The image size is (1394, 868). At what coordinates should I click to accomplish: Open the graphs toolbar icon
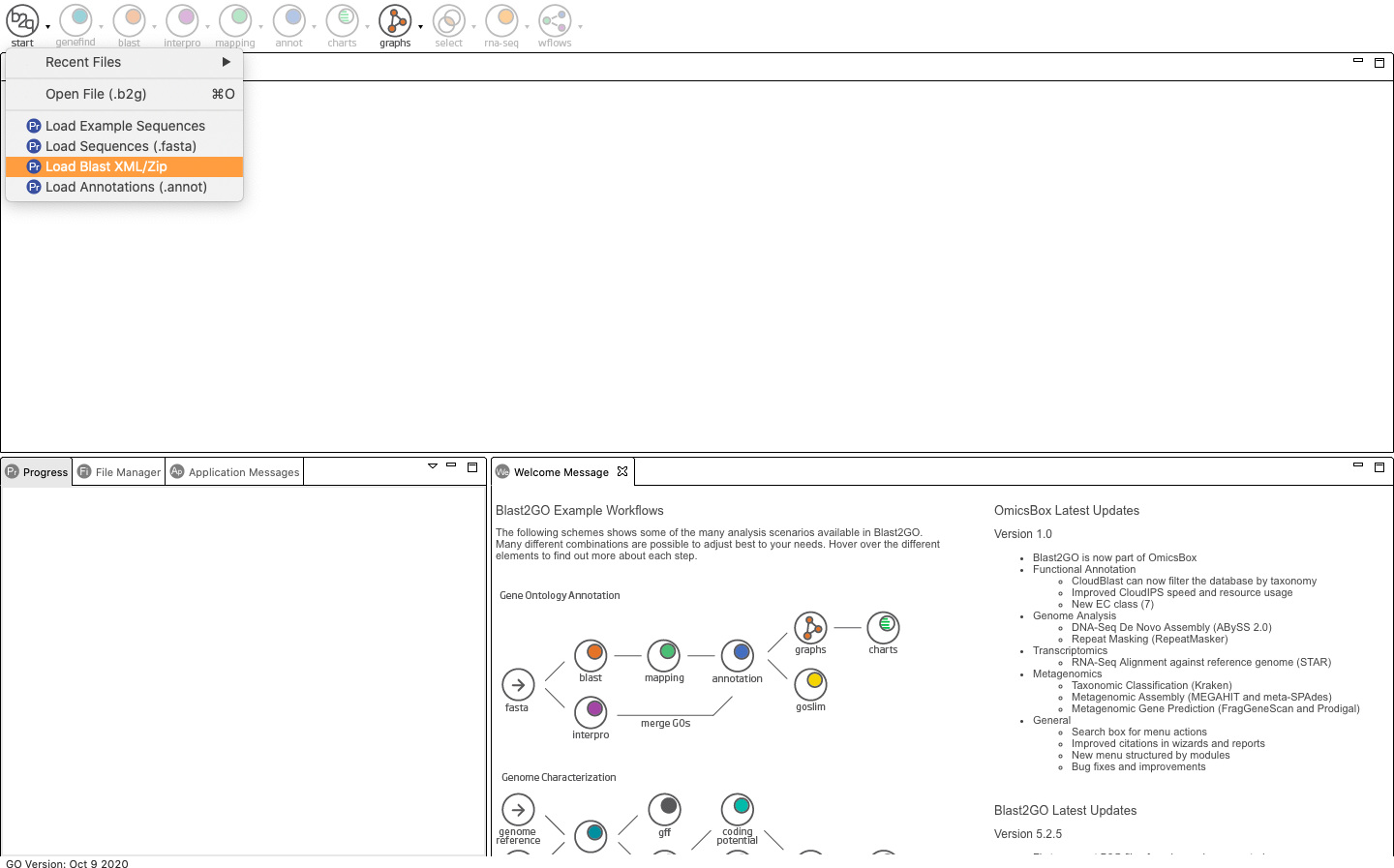coord(395,20)
